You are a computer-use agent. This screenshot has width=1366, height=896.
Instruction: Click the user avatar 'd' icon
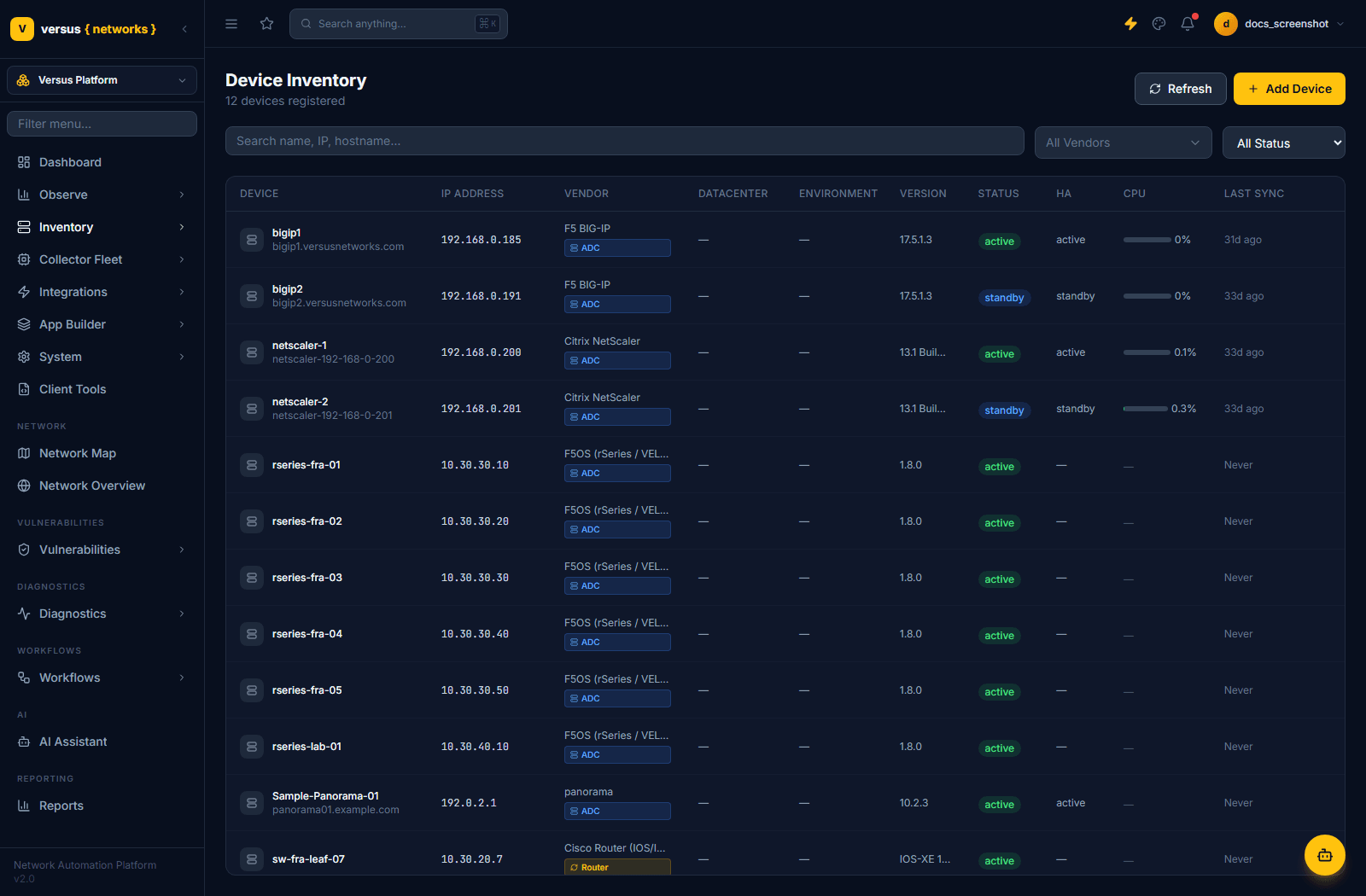point(1226,24)
